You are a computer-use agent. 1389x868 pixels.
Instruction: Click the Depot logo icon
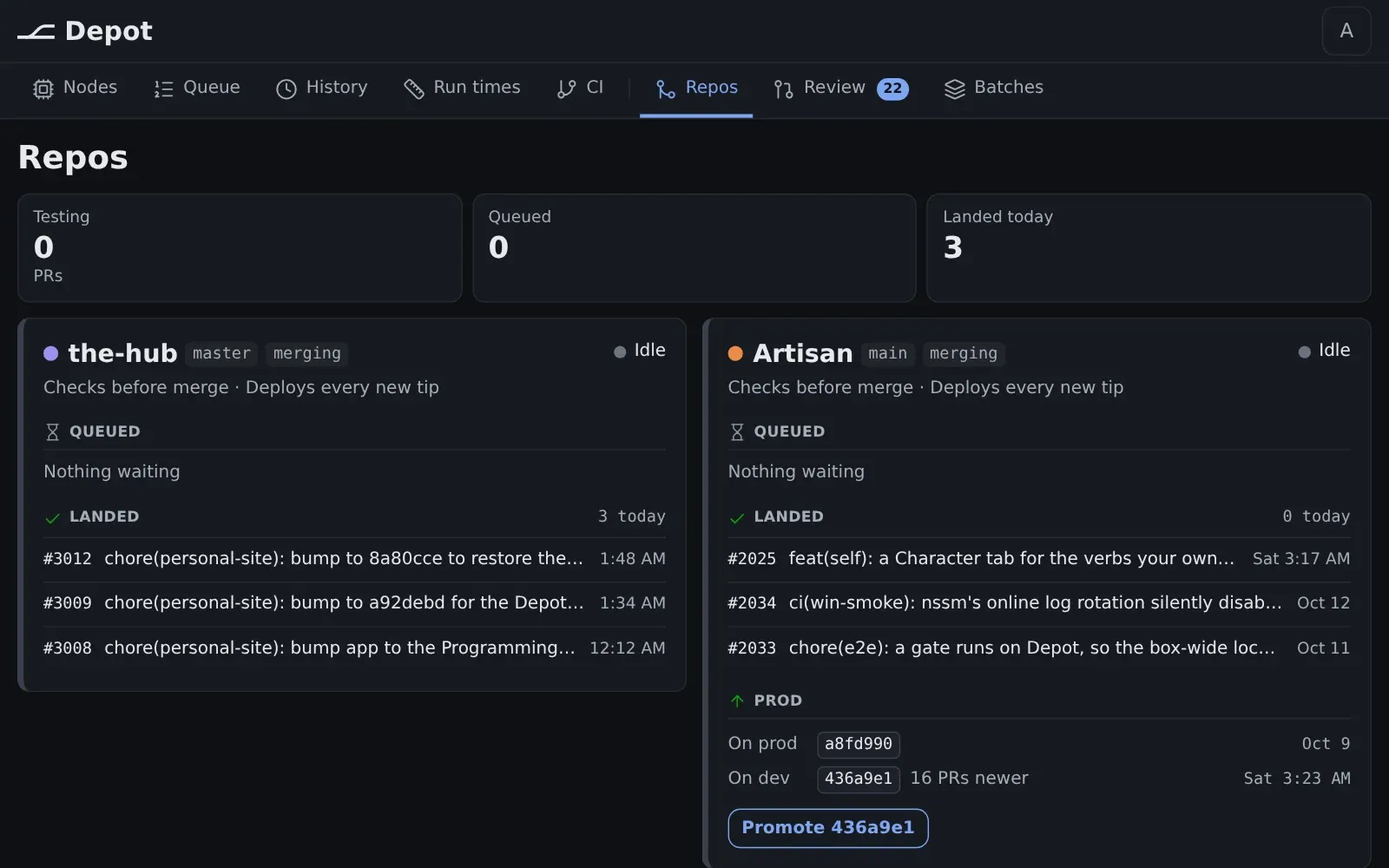tap(36, 32)
